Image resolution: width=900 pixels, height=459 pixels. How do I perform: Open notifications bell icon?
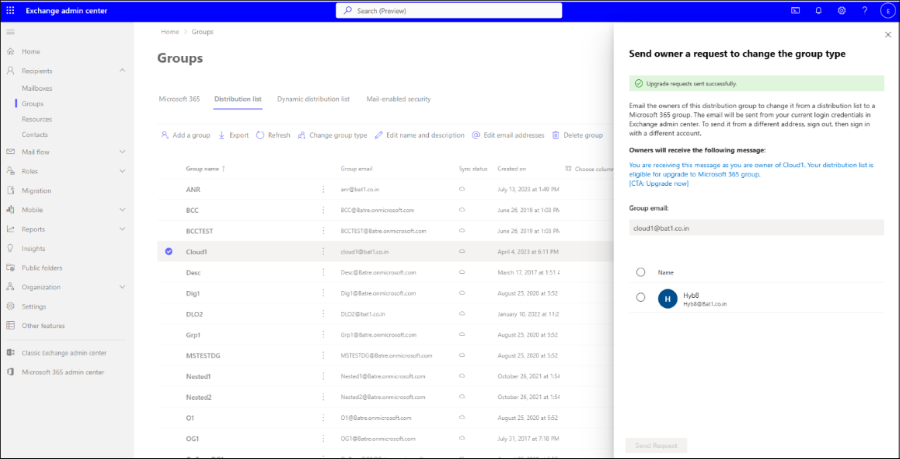818,10
